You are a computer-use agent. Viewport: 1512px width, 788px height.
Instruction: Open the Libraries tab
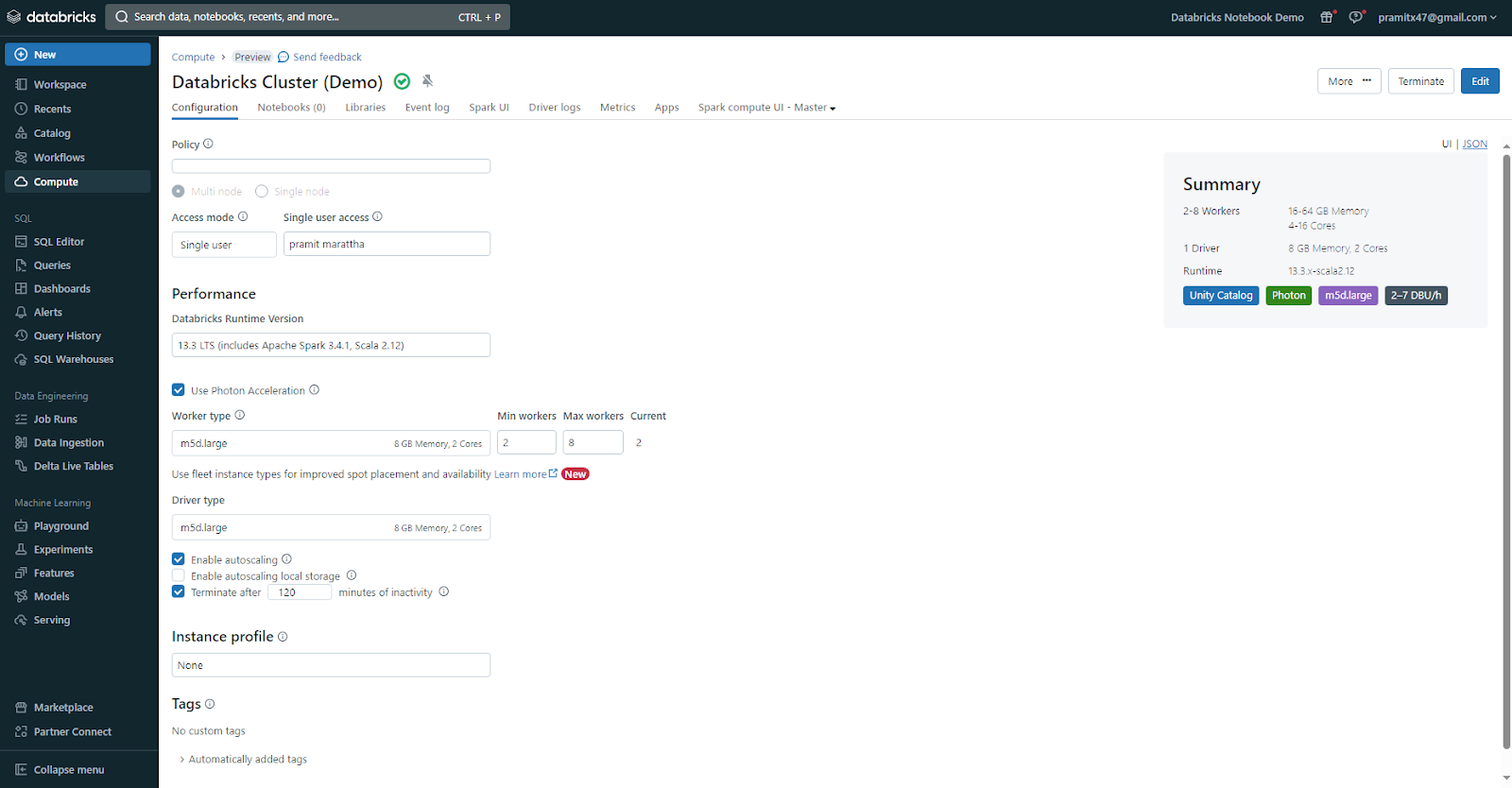[365, 108]
